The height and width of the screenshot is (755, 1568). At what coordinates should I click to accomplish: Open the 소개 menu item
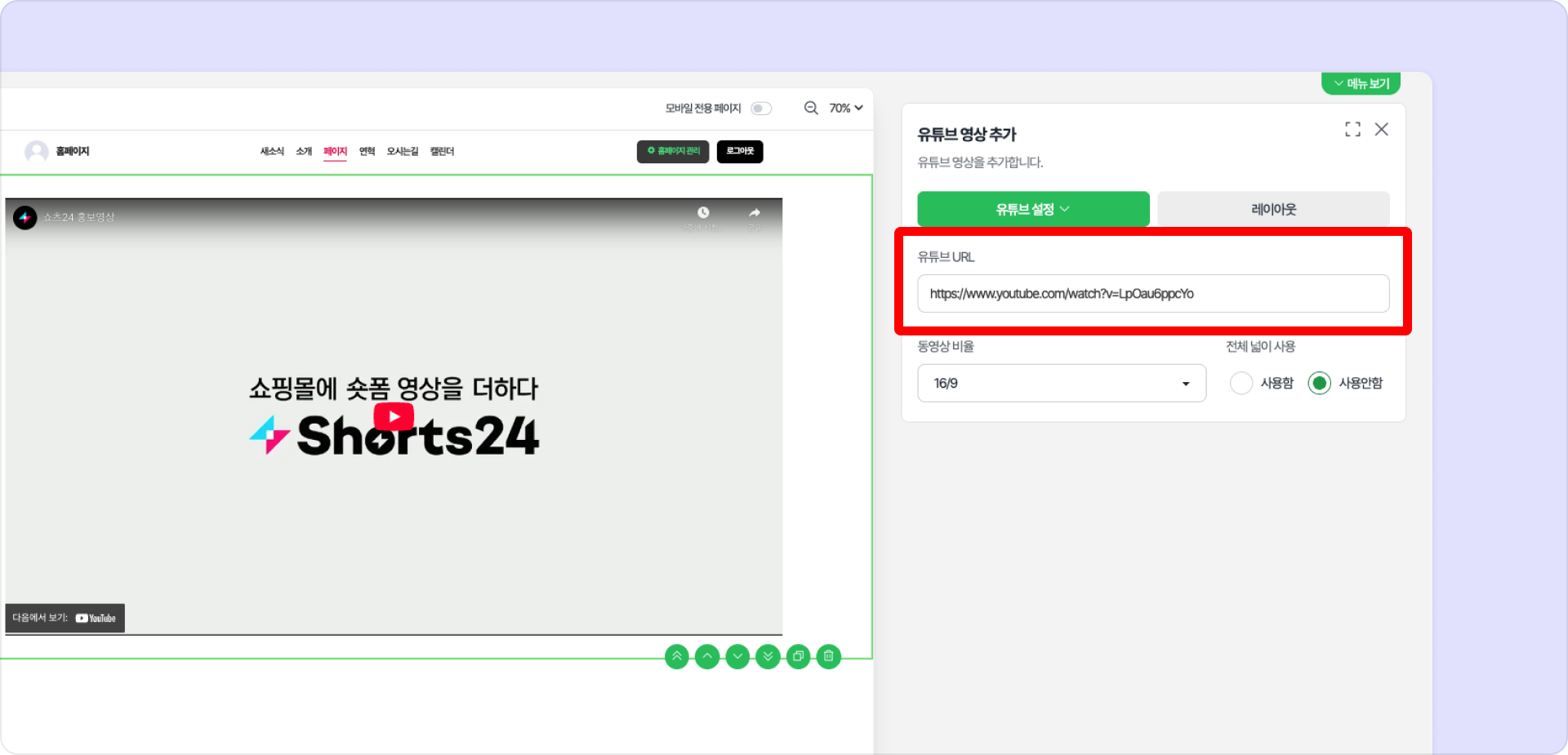(304, 151)
